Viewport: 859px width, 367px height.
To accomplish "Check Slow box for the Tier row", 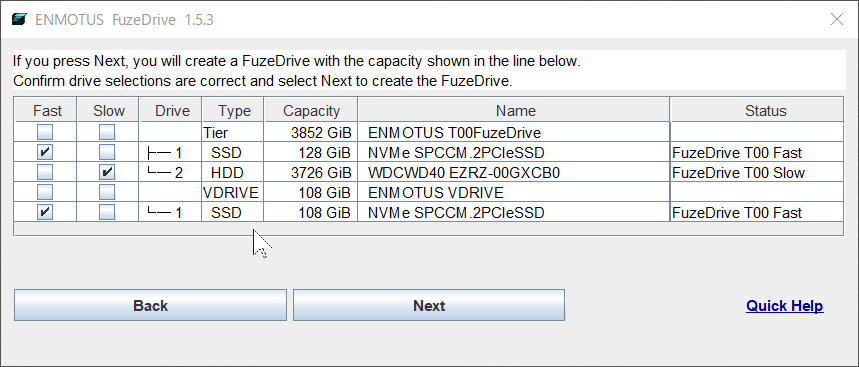I will click(107, 132).
